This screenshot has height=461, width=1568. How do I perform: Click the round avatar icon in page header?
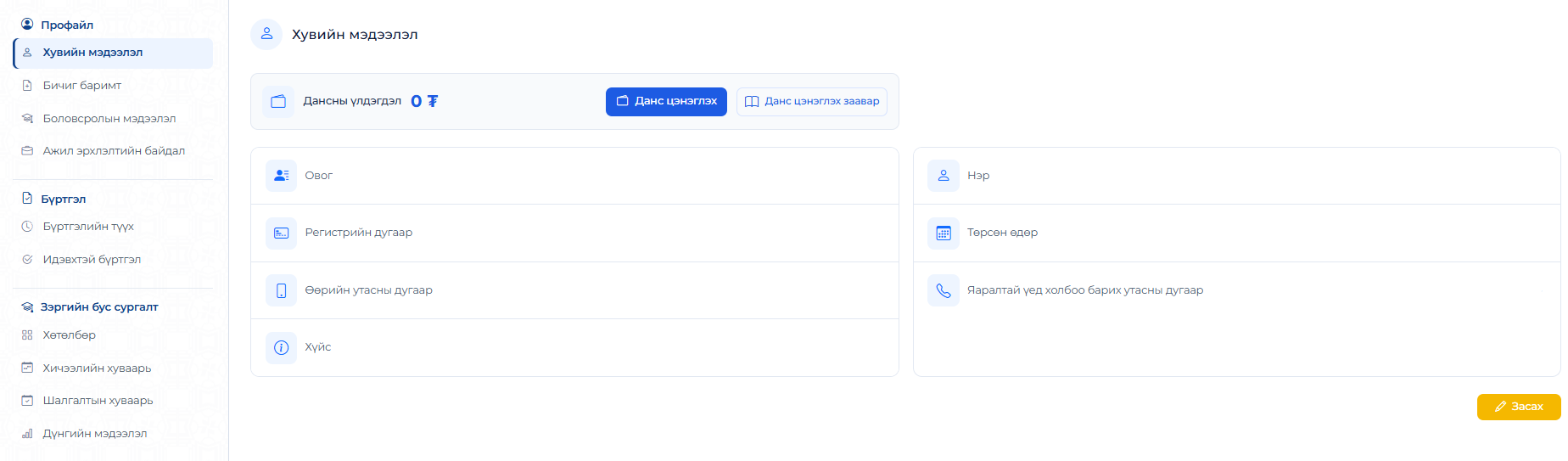pos(266,34)
